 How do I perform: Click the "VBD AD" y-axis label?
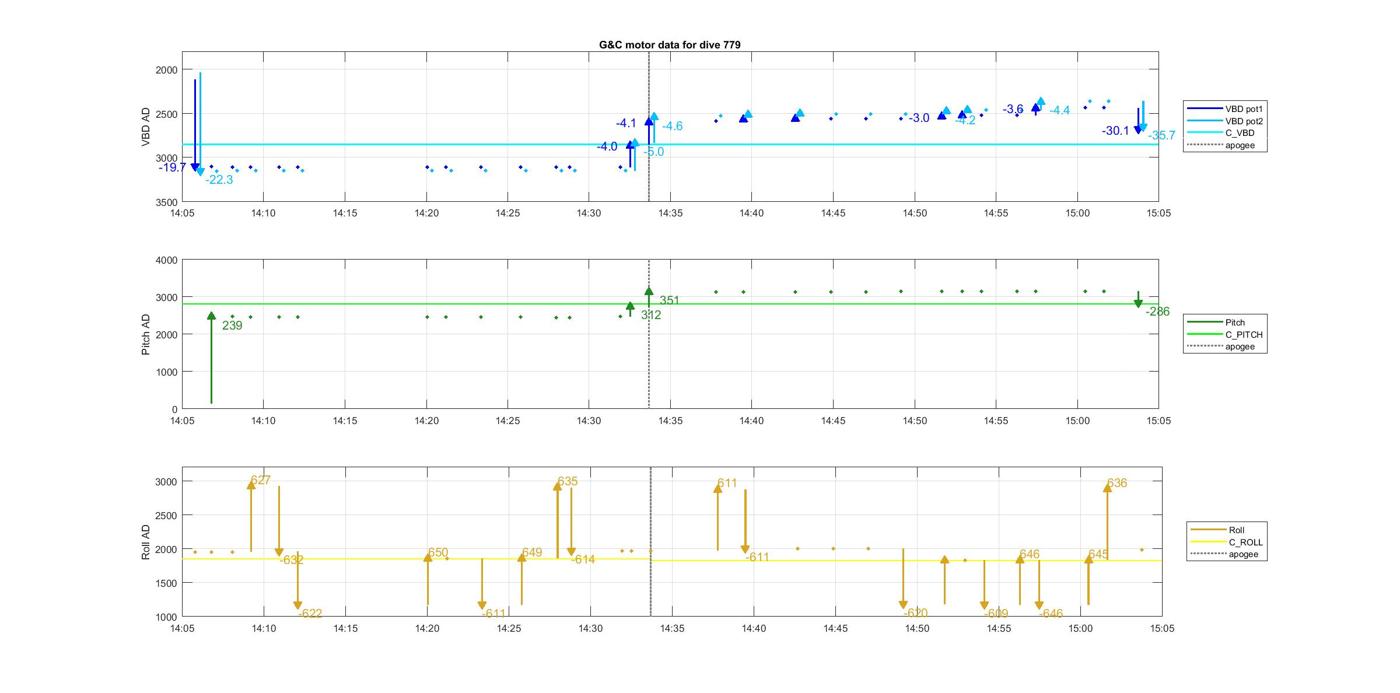pos(146,128)
